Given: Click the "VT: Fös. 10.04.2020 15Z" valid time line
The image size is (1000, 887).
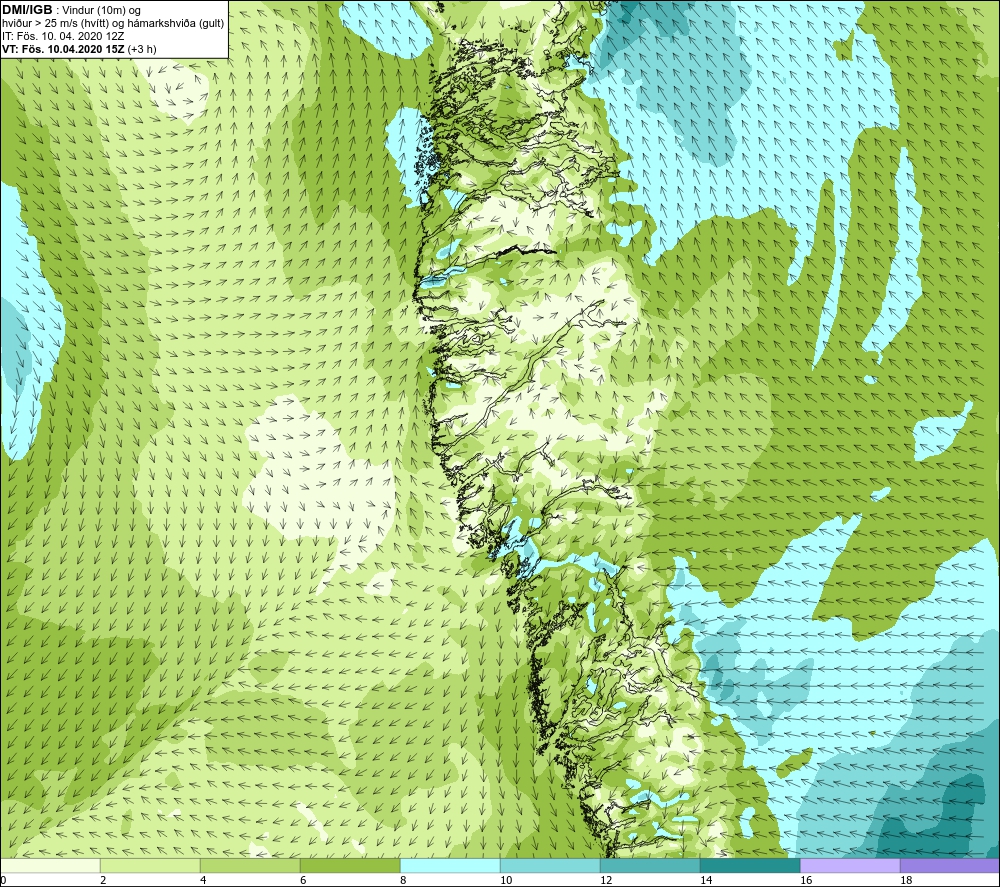Looking at the screenshot, I should pos(64,49).
